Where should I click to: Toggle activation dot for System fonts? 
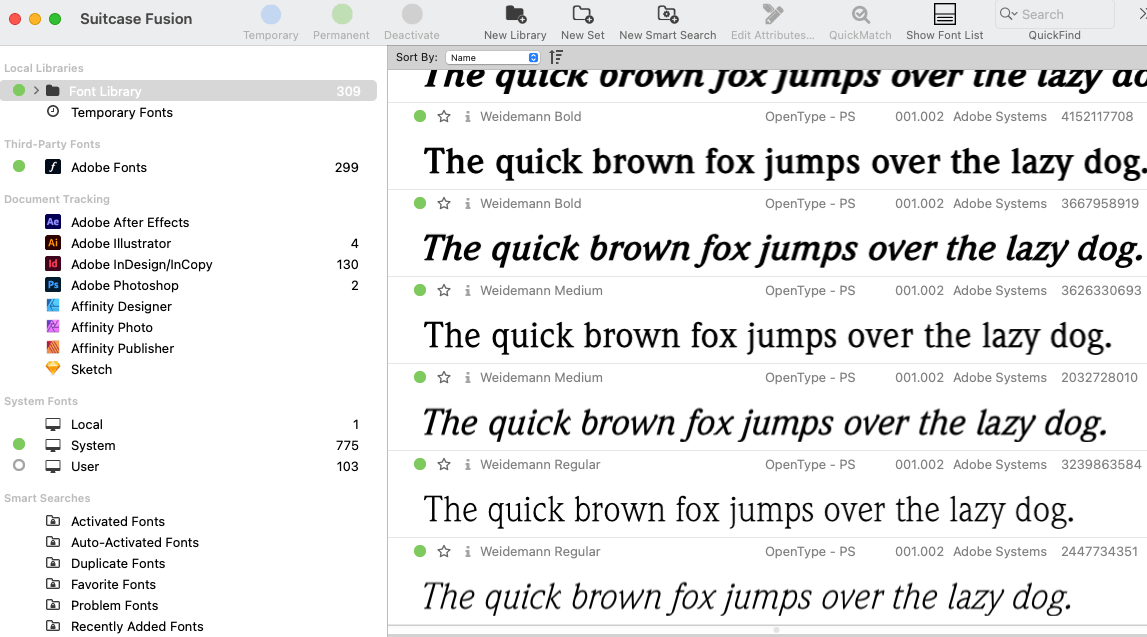(x=19, y=444)
